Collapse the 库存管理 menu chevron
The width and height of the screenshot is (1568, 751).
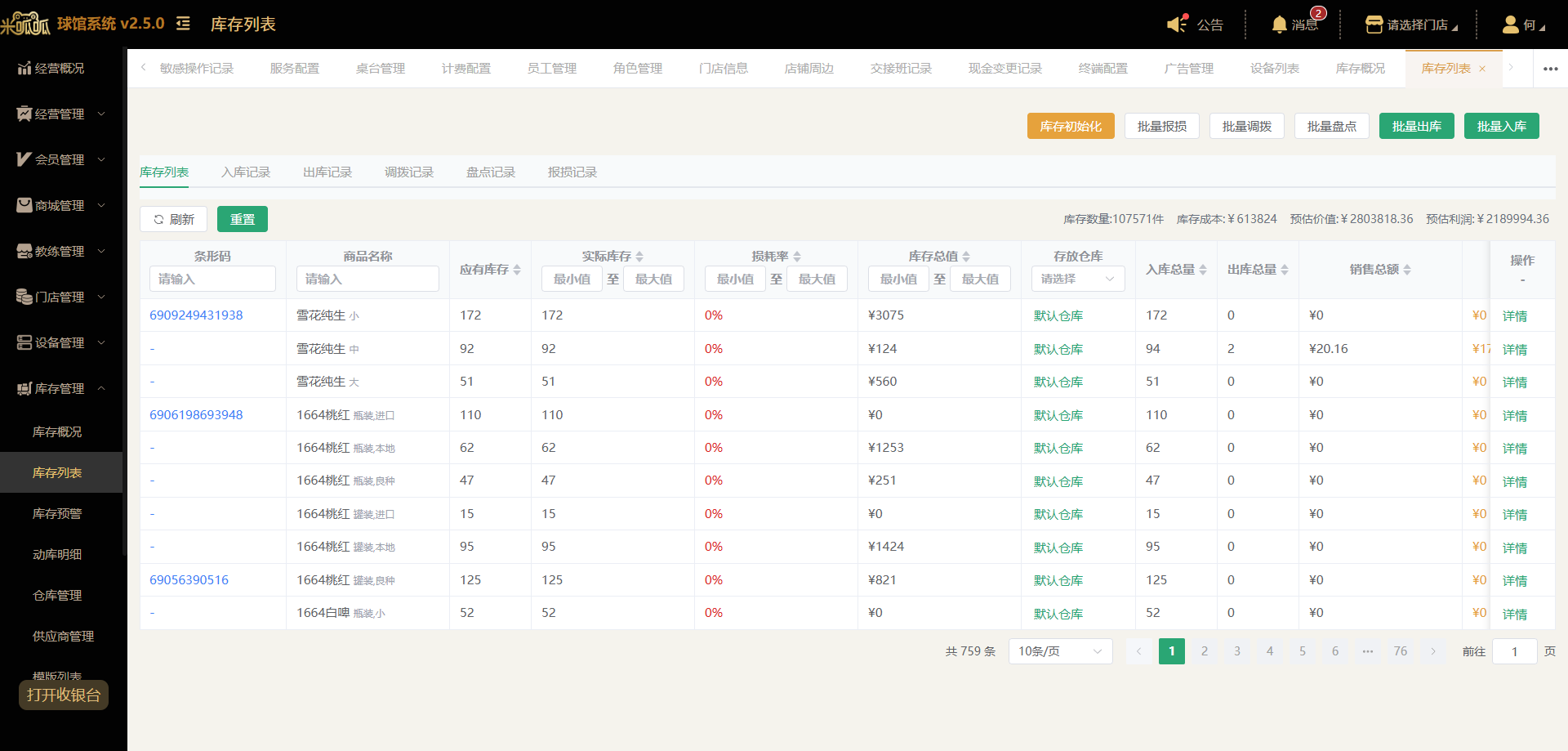tap(101, 388)
